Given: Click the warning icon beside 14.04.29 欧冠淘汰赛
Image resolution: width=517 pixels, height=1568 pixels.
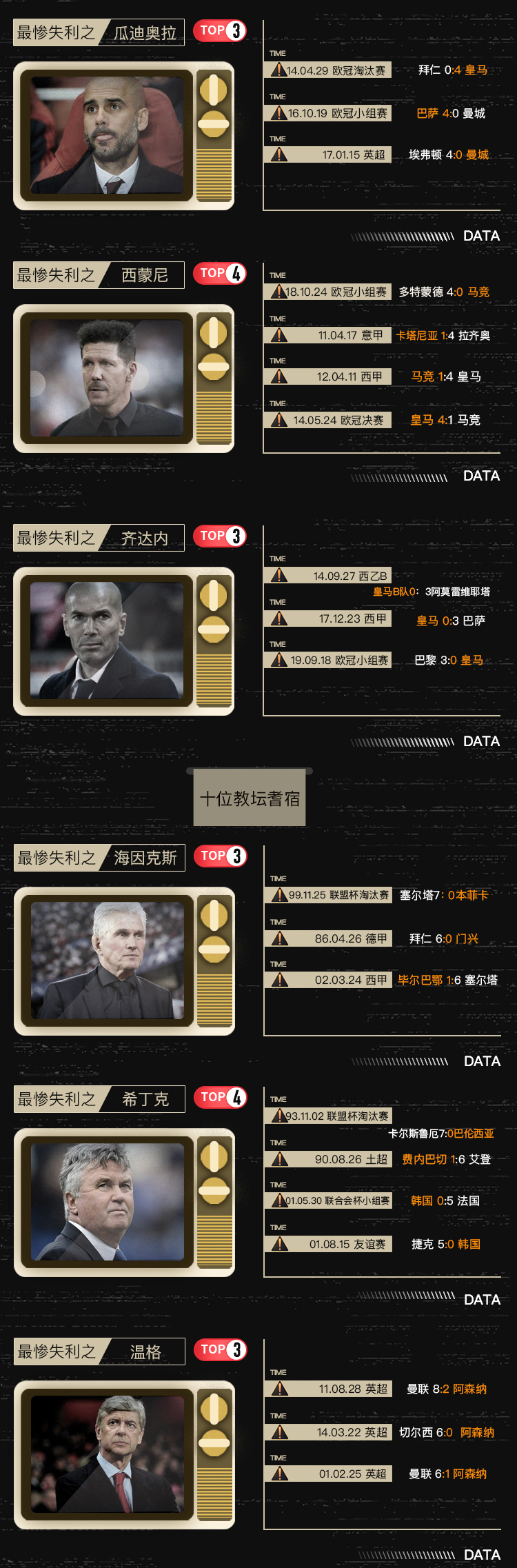Looking at the screenshot, I should 278,70.
